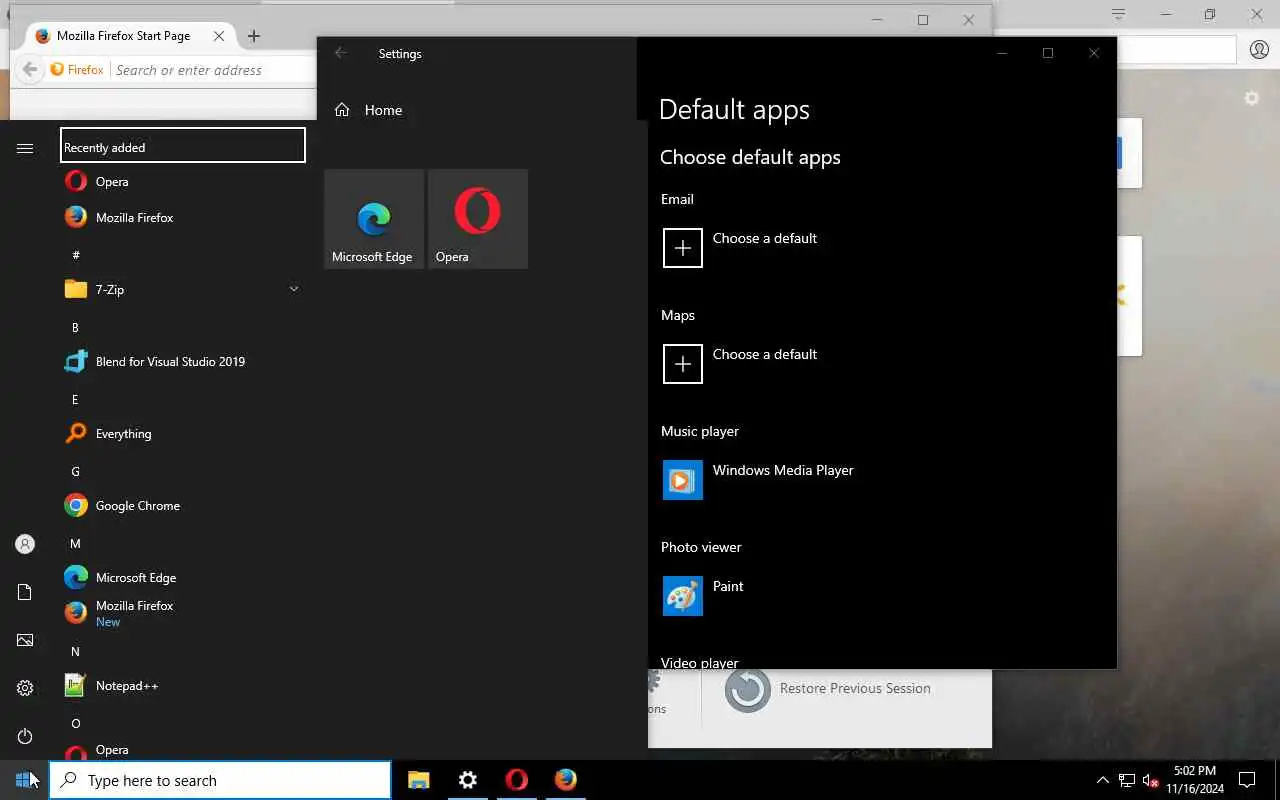Open Pictures icon in Start sidebar
This screenshot has height=800, width=1280.
click(x=25, y=640)
